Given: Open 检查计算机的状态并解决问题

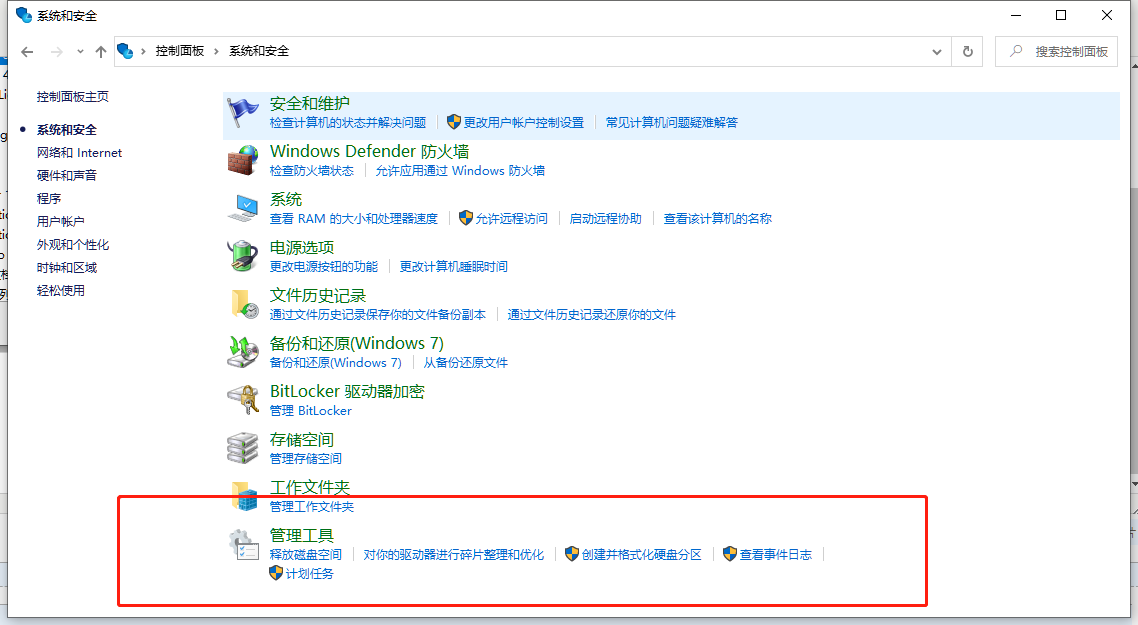Looking at the screenshot, I should tap(348, 123).
